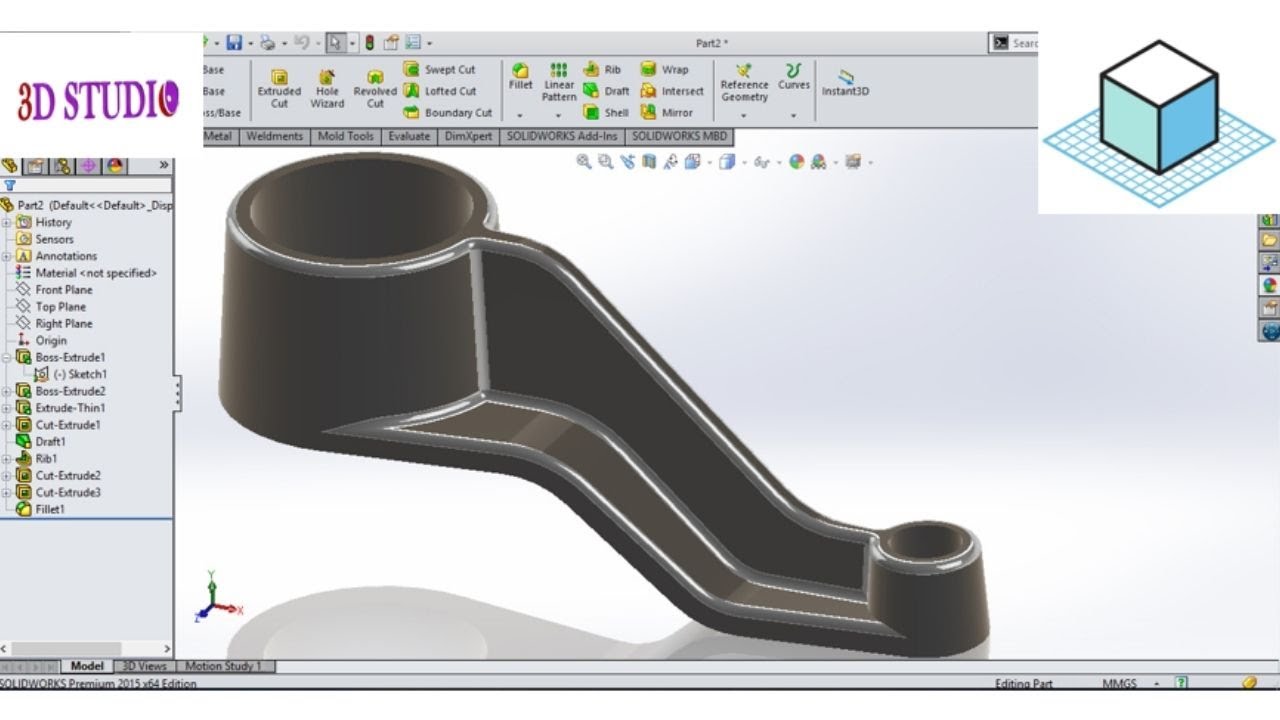Viewport: 1280px width, 720px height.
Task: Pick the Rib feature tool
Action: tap(602, 69)
